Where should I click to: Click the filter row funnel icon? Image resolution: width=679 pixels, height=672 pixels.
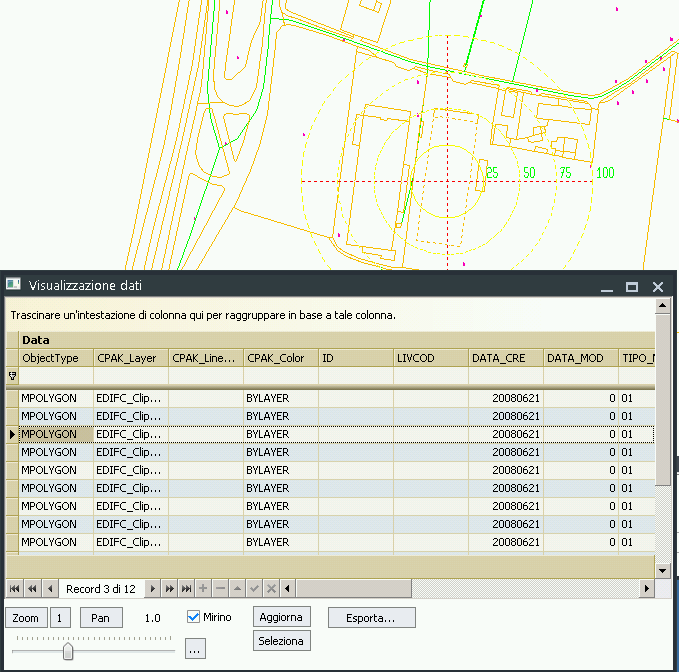click(13, 376)
